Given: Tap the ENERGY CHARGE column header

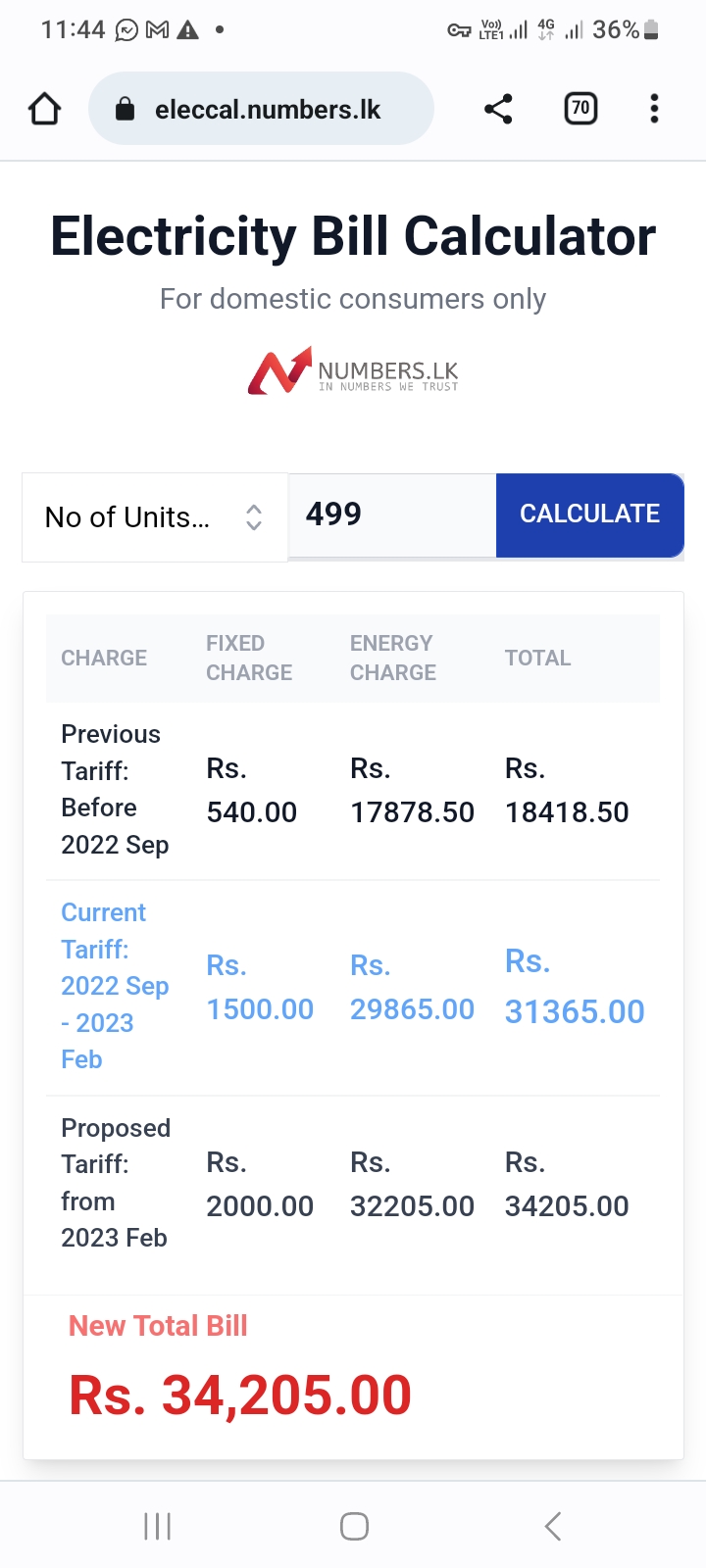Looking at the screenshot, I should [x=393, y=658].
